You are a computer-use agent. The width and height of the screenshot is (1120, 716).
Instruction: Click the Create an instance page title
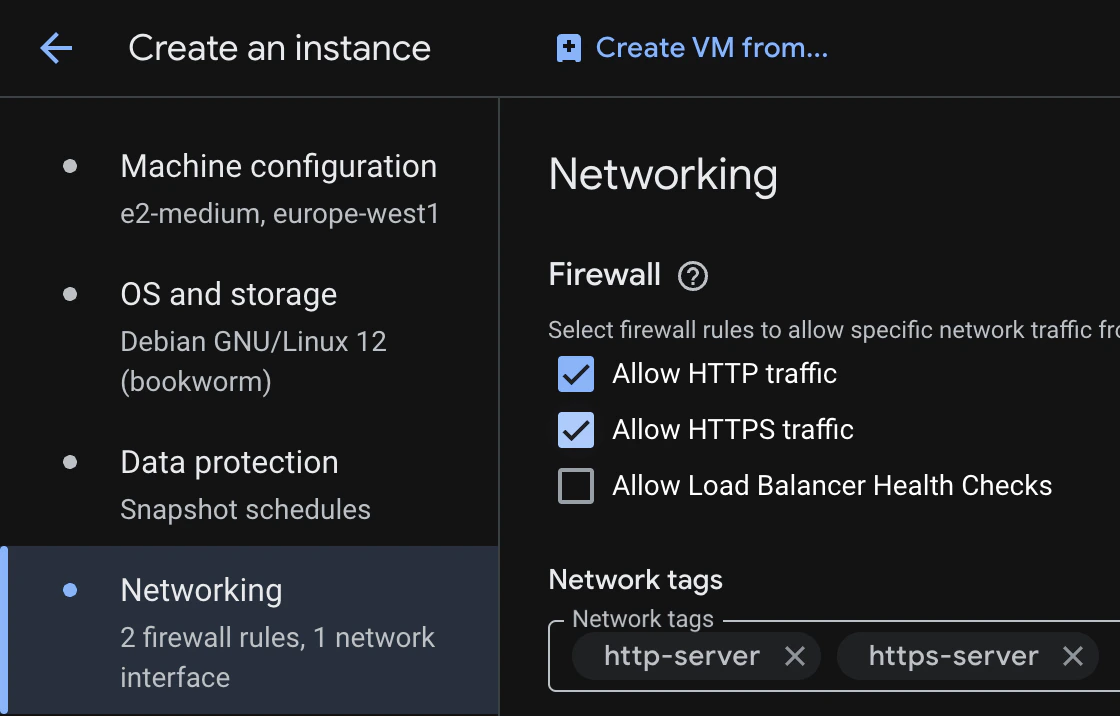click(x=279, y=49)
